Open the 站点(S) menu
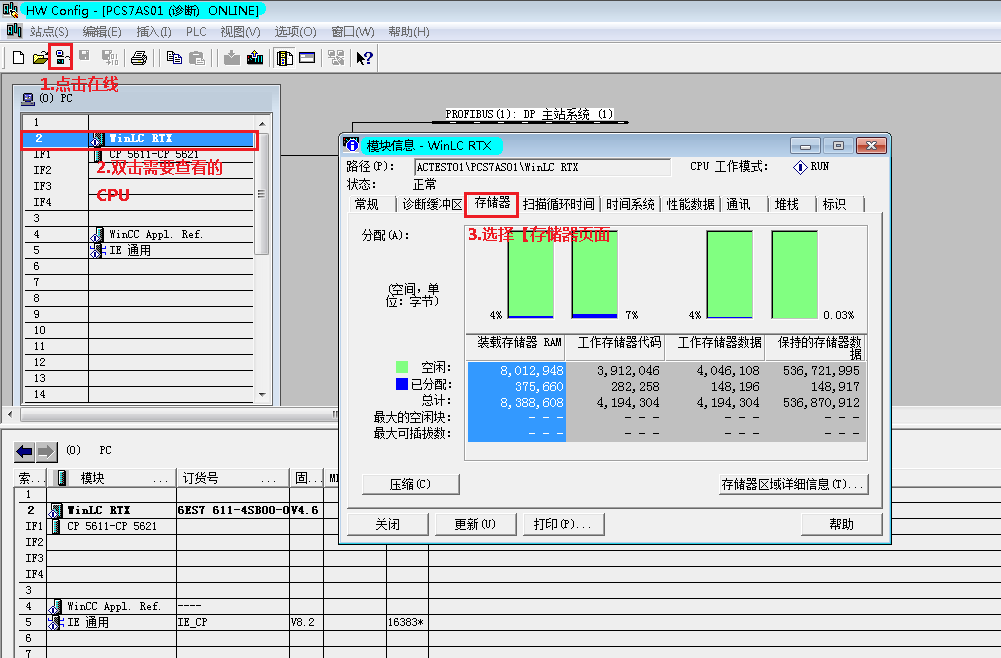Image resolution: width=1001 pixels, height=658 pixels. pyautogui.click(x=49, y=31)
